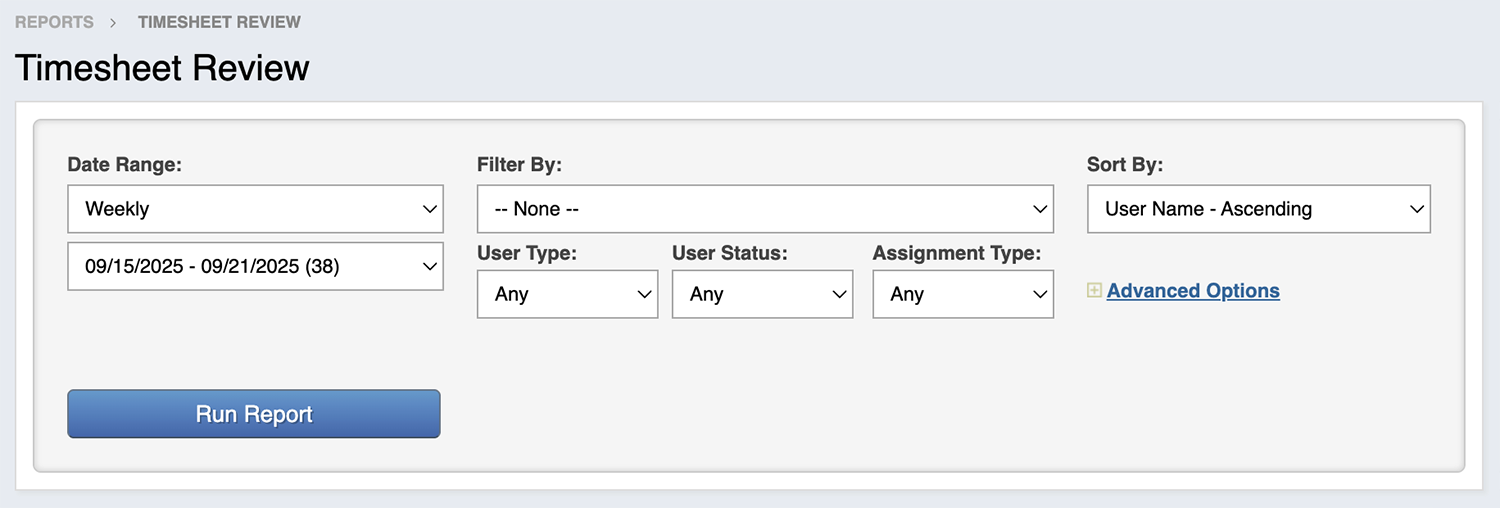Select TIMESHEET REVIEW breadcrumb item
The height and width of the screenshot is (508, 1500).
point(219,22)
